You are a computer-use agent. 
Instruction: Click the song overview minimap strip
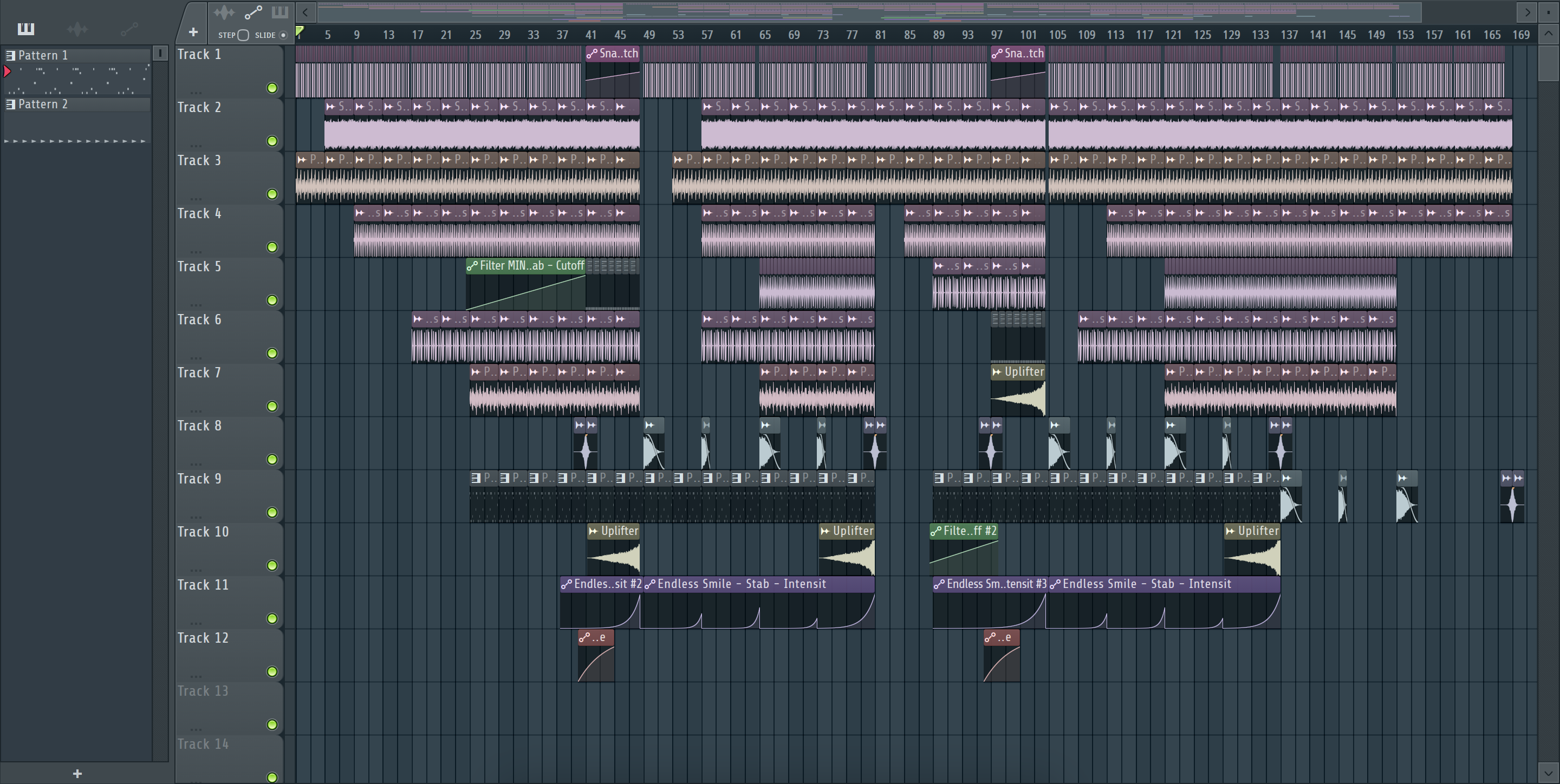869,12
